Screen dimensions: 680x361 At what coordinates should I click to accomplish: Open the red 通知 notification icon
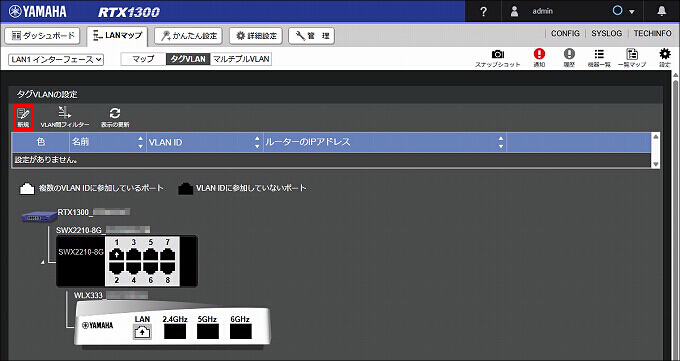539,58
